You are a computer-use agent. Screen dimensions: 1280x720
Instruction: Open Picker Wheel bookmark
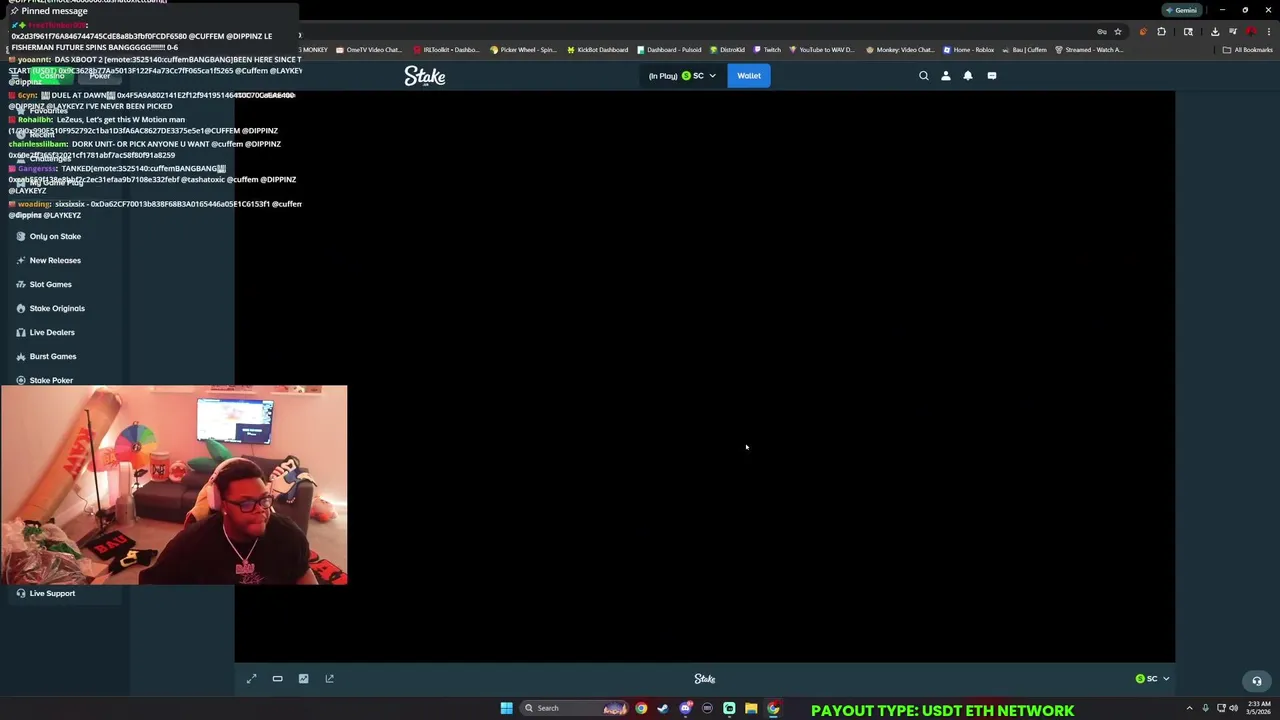click(523, 50)
